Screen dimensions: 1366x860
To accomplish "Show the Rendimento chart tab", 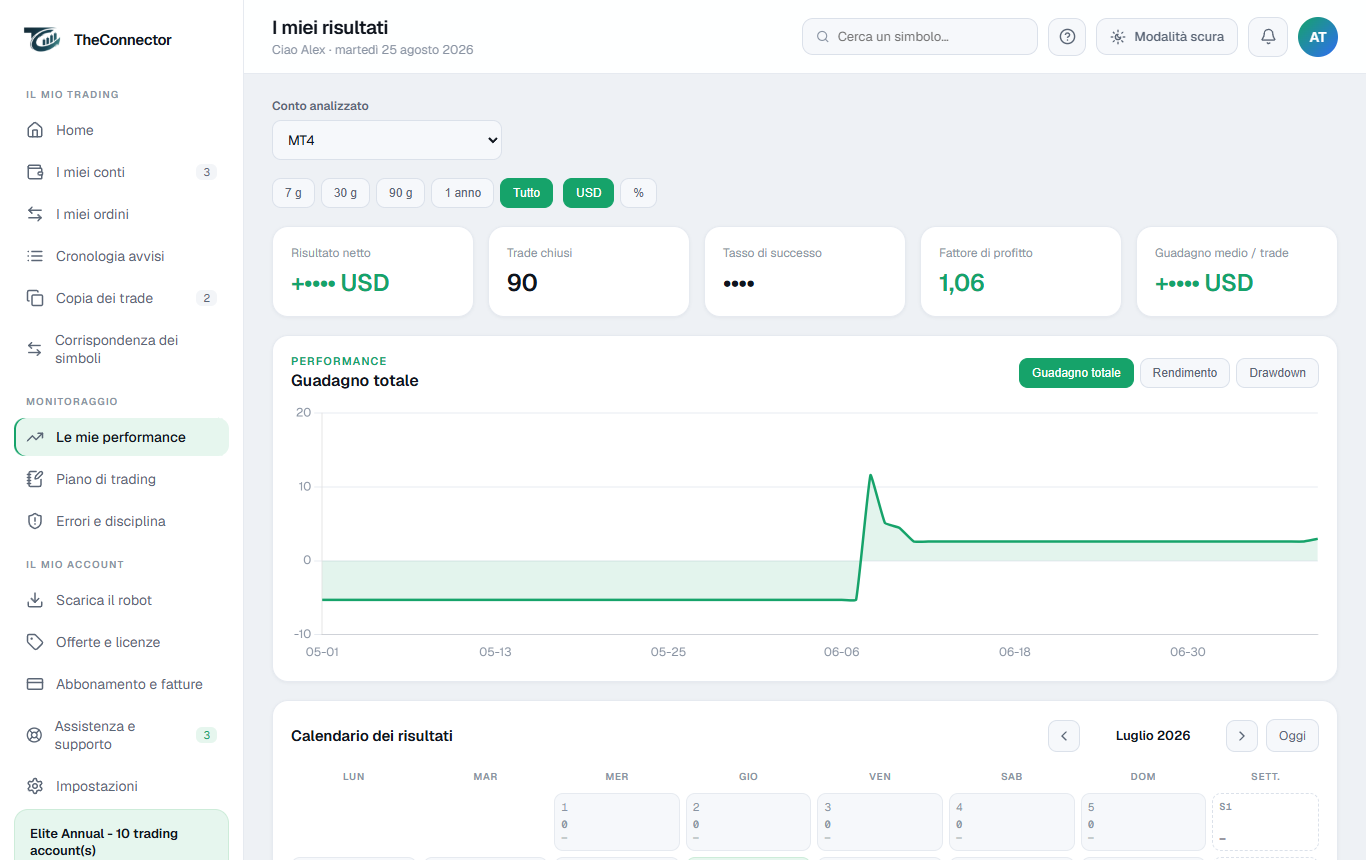I will tap(1185, 373).
